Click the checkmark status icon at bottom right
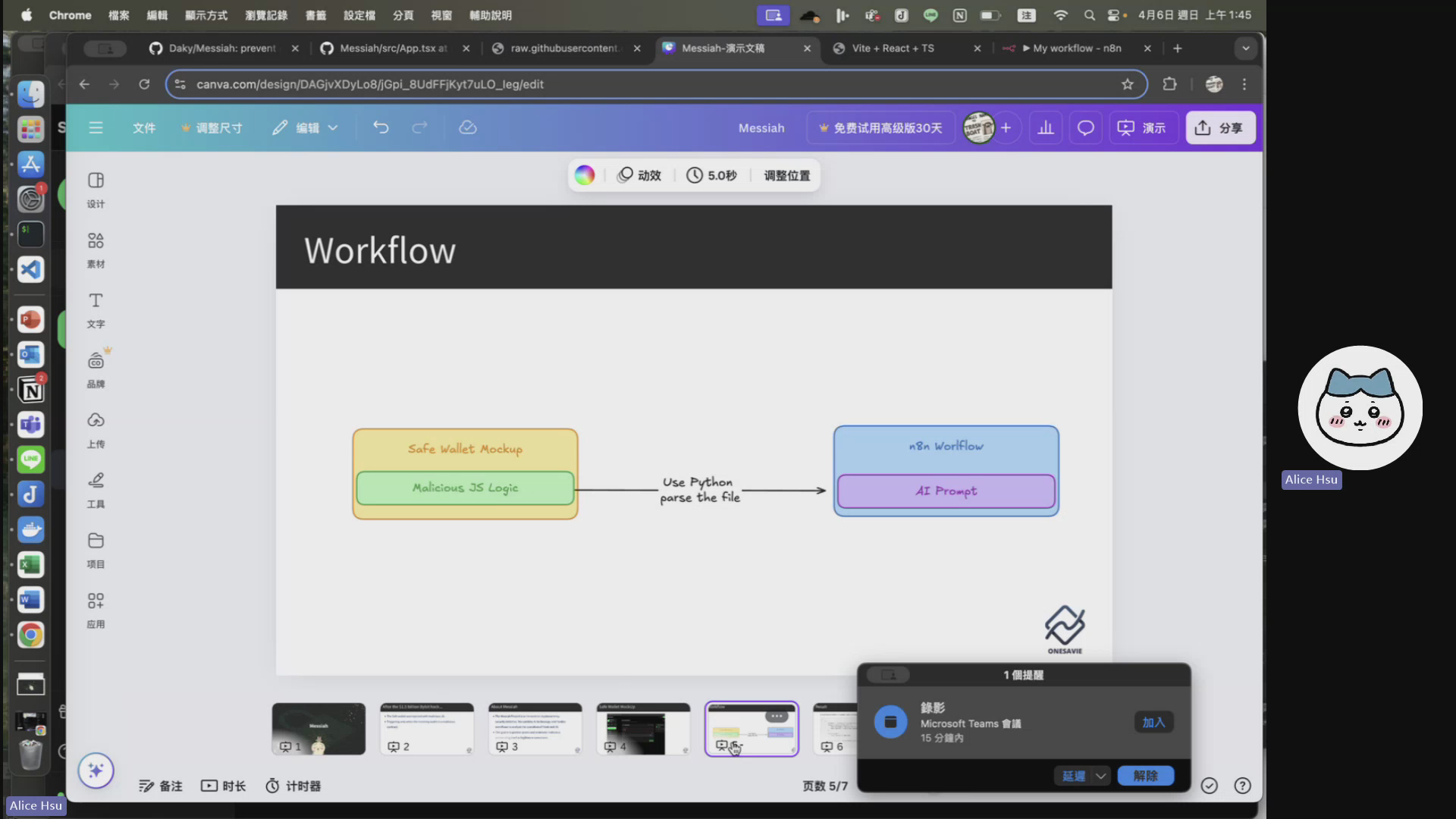 click(x=1210, y=786)
